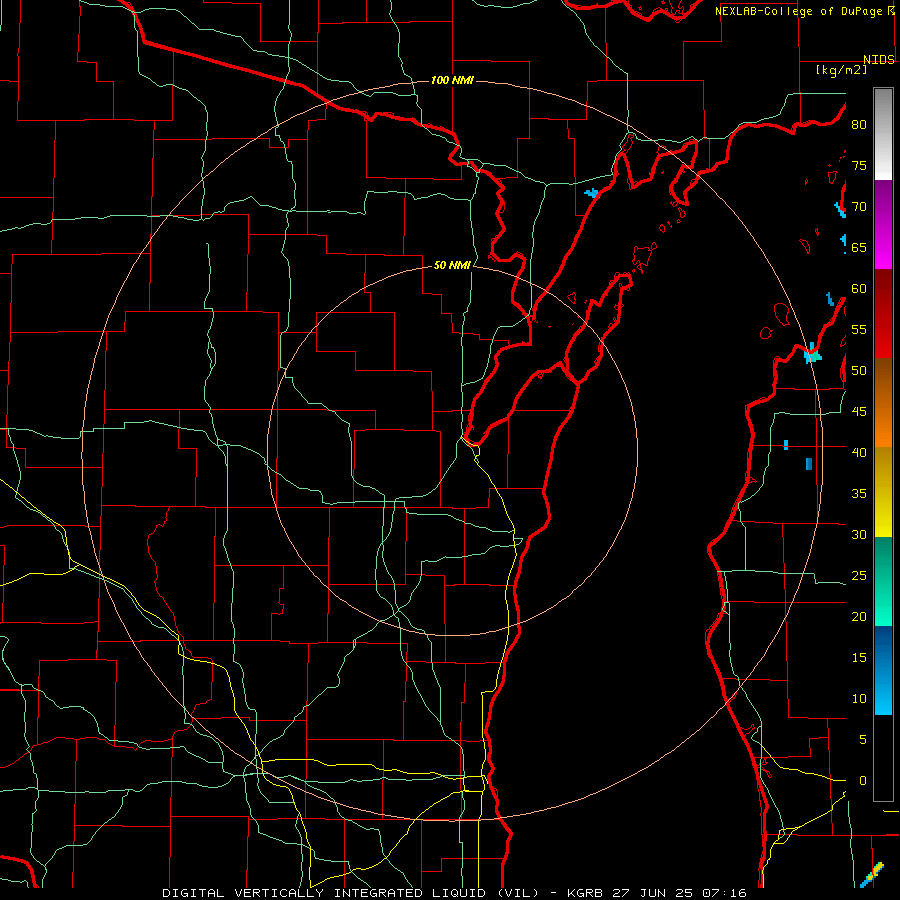Click the 100 NMI range ring label
Screen dimensions: 900x900
452,80
